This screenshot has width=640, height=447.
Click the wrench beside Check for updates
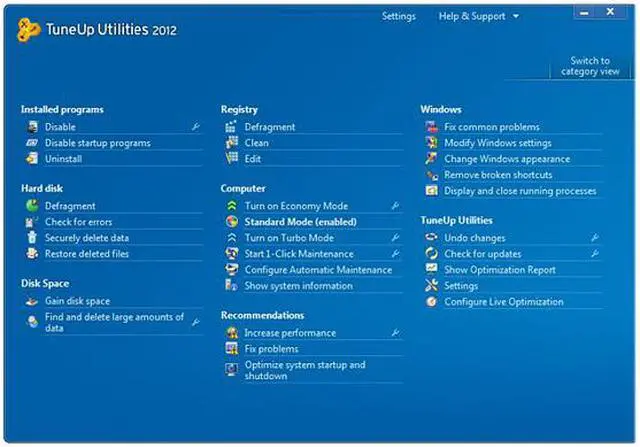point(595,254)
